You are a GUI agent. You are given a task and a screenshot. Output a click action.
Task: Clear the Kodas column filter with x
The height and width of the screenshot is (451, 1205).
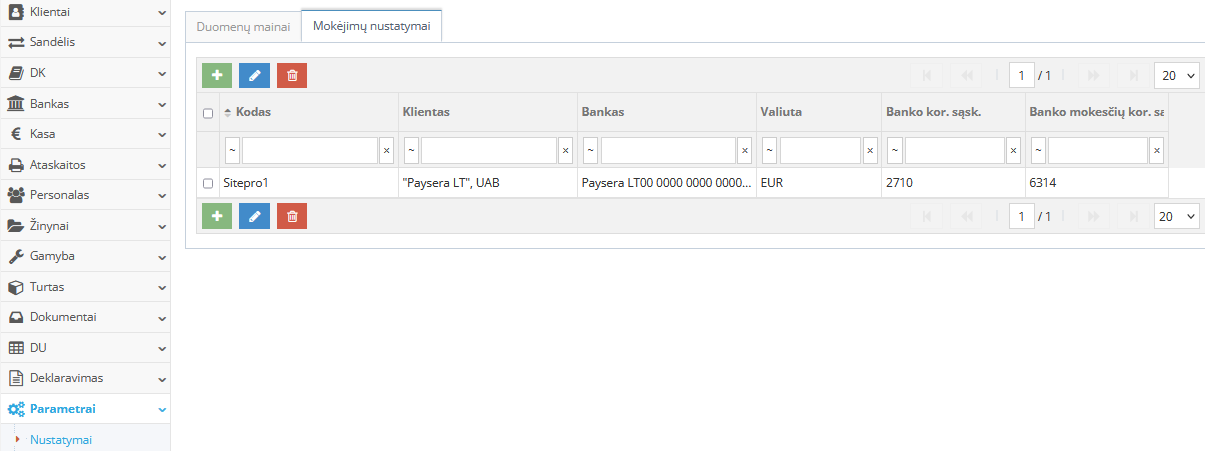pos(387,151)
